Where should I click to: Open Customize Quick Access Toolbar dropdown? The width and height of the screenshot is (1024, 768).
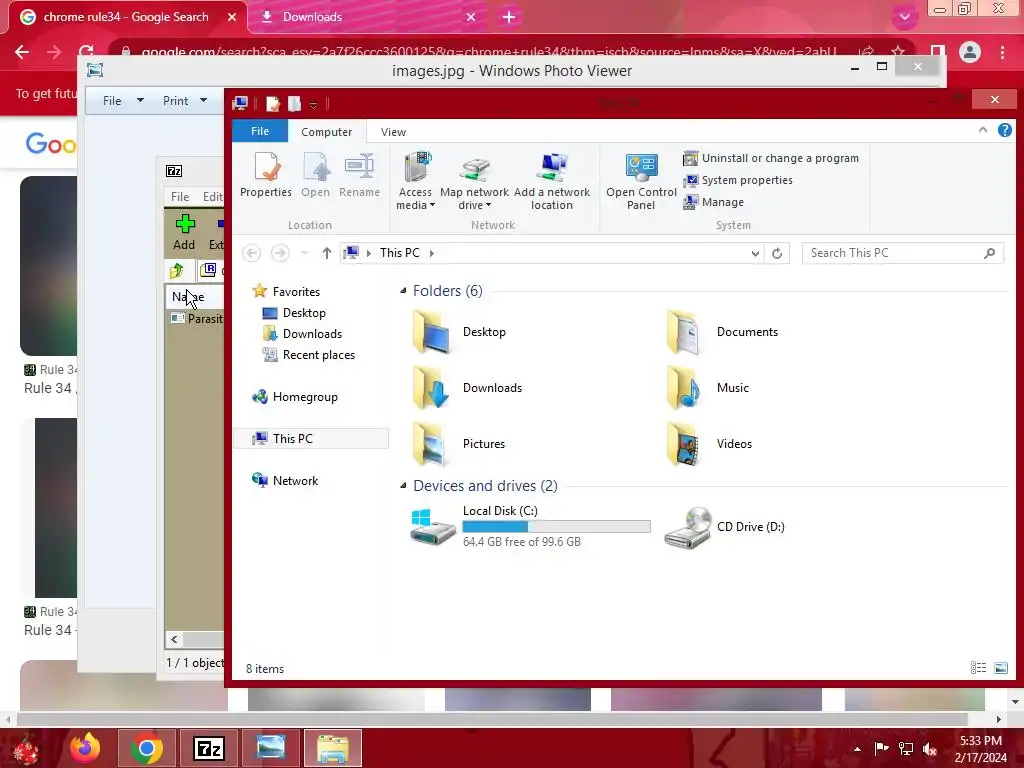(313, 104)
